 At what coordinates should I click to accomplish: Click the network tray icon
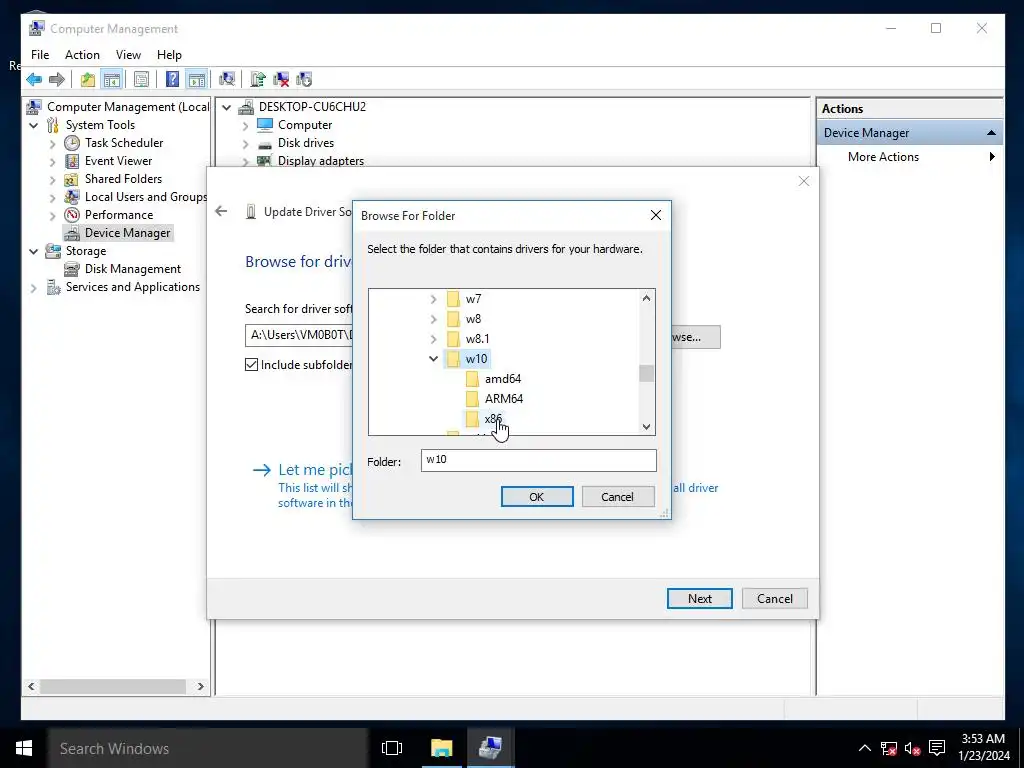click(889, 748)
